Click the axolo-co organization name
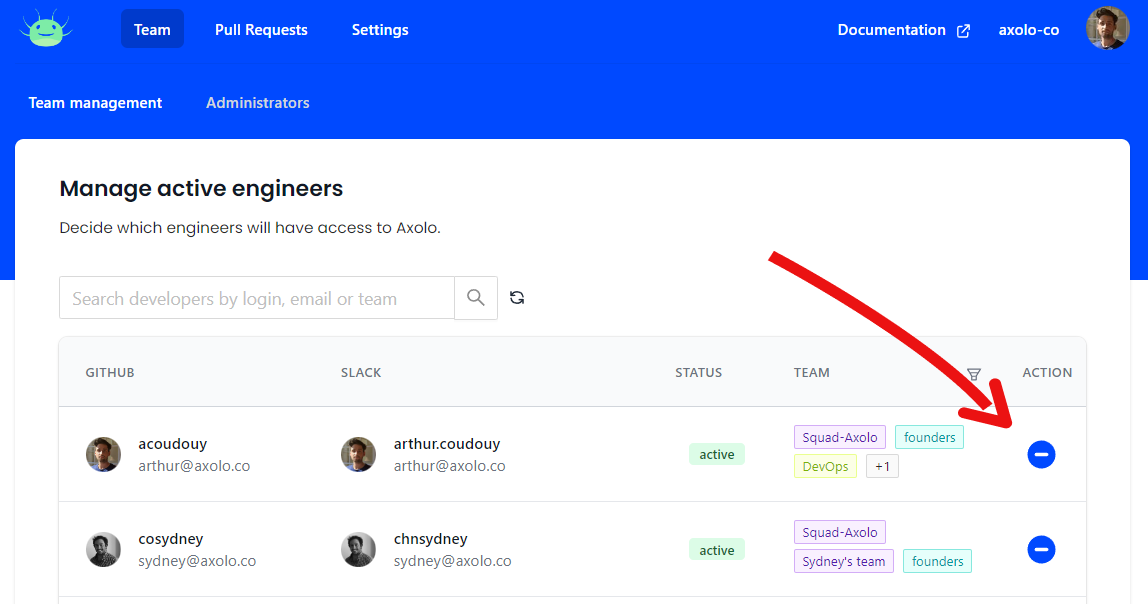 [1028, 30]
